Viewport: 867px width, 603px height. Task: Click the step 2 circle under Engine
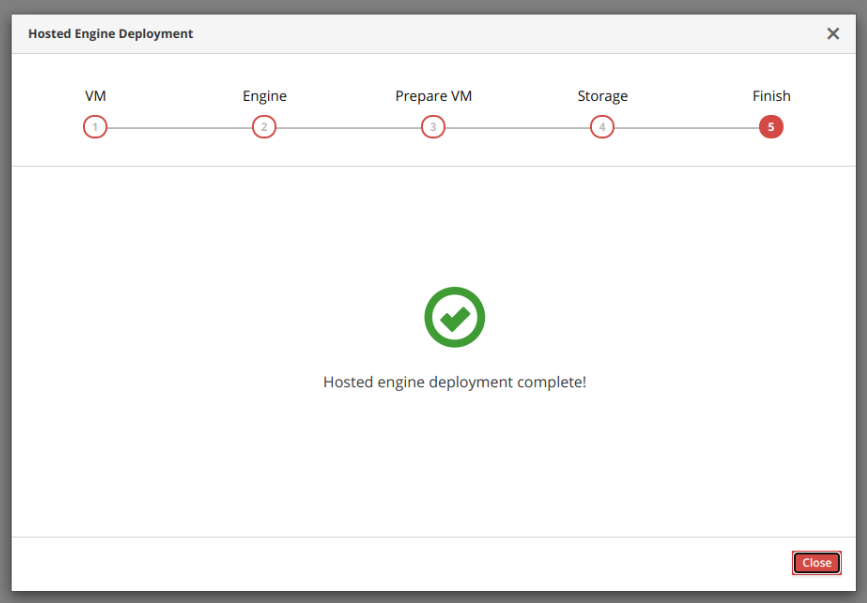(264, 127)
